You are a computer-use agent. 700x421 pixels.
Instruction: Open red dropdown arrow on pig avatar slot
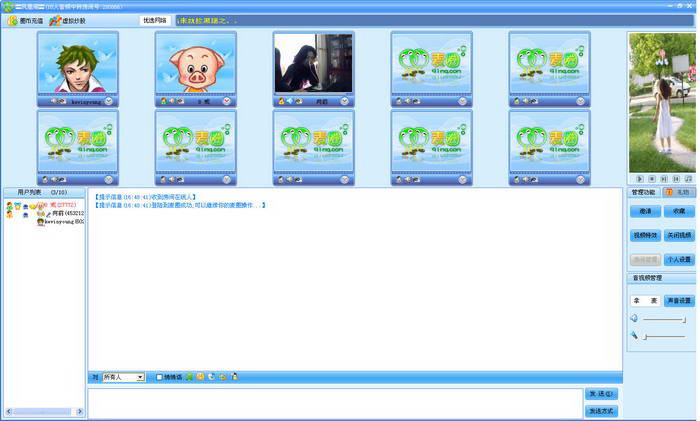[x=227, y=101]
